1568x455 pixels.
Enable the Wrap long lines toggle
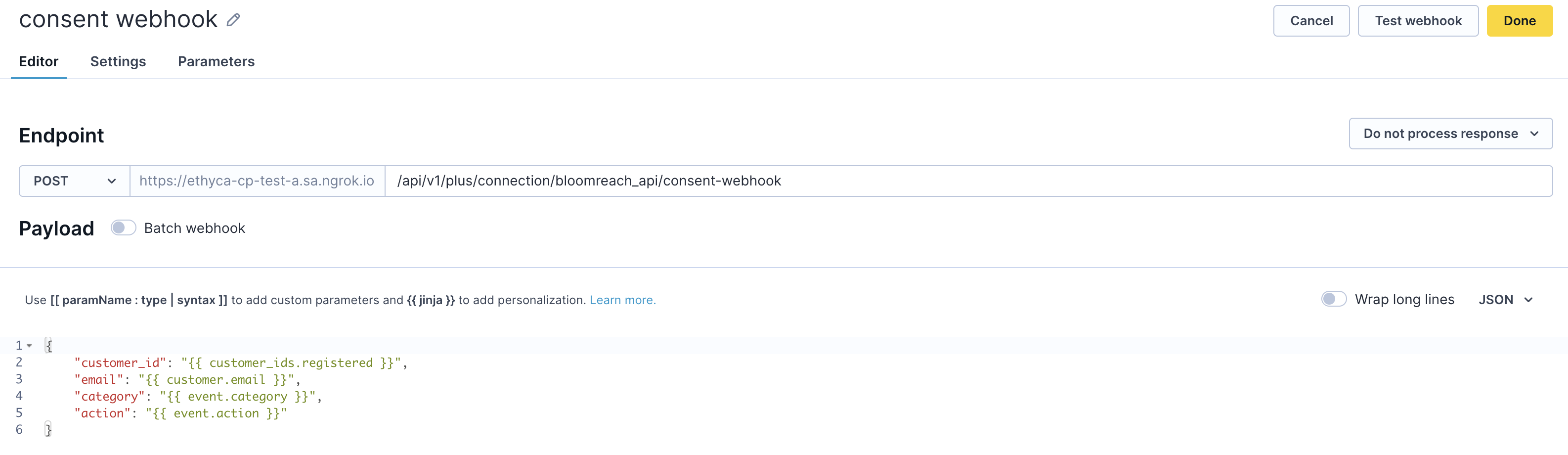[x=1333, y=299]
